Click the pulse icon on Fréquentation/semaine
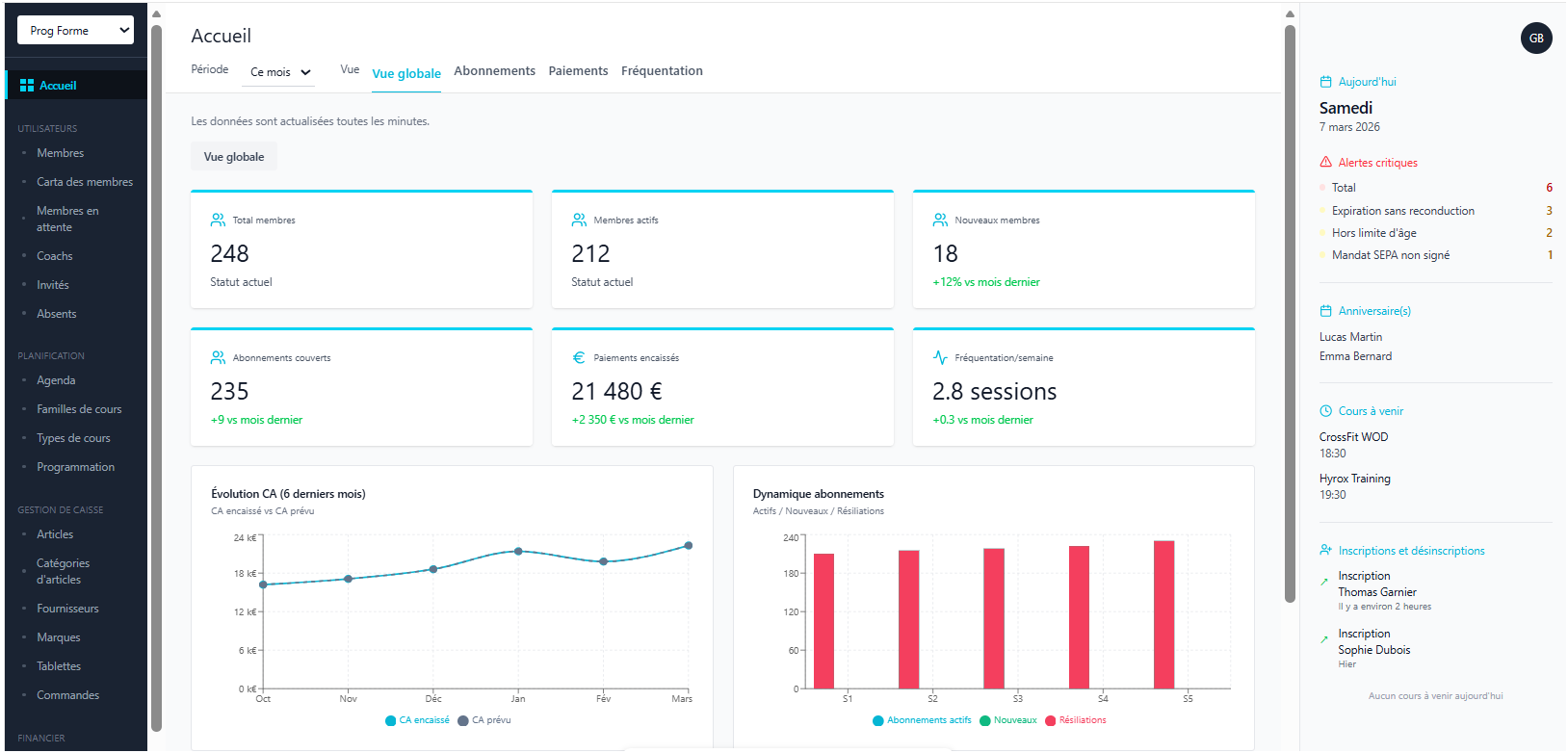Viewport: 1568px width, 753px height. click(x=940, y=358)
